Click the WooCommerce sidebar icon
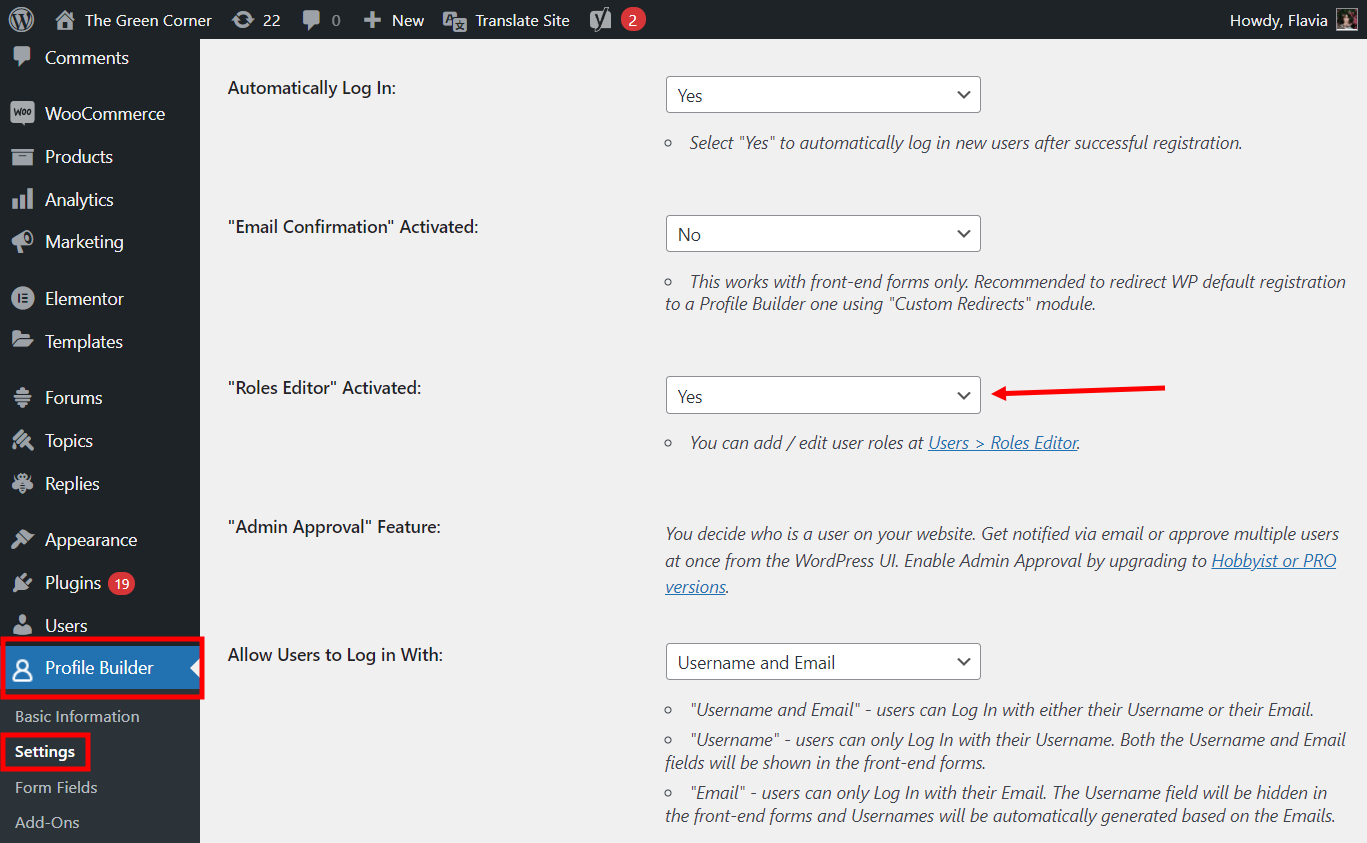Screen dimensions: 1367x843 coord(22,113)
